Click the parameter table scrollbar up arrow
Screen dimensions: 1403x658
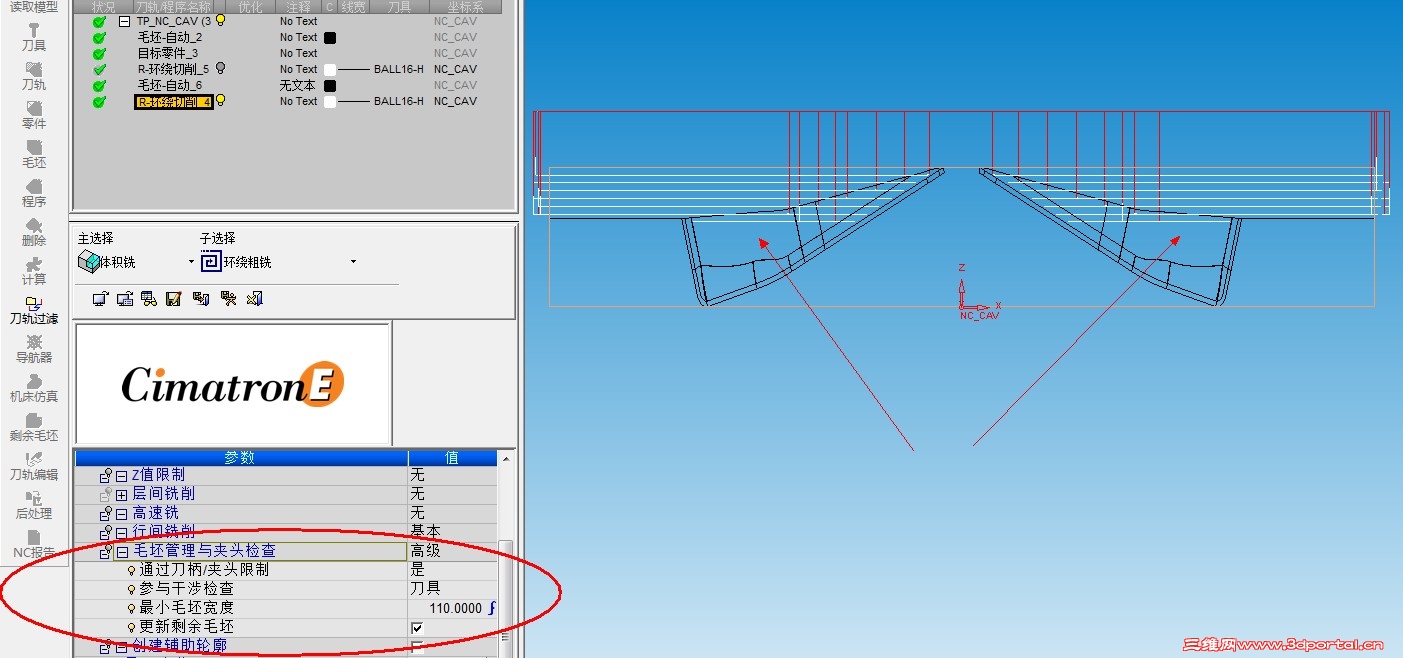[x=505, y=459]
